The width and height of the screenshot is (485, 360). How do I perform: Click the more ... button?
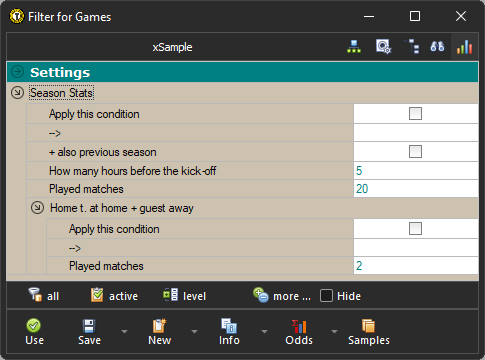point(282,296)
